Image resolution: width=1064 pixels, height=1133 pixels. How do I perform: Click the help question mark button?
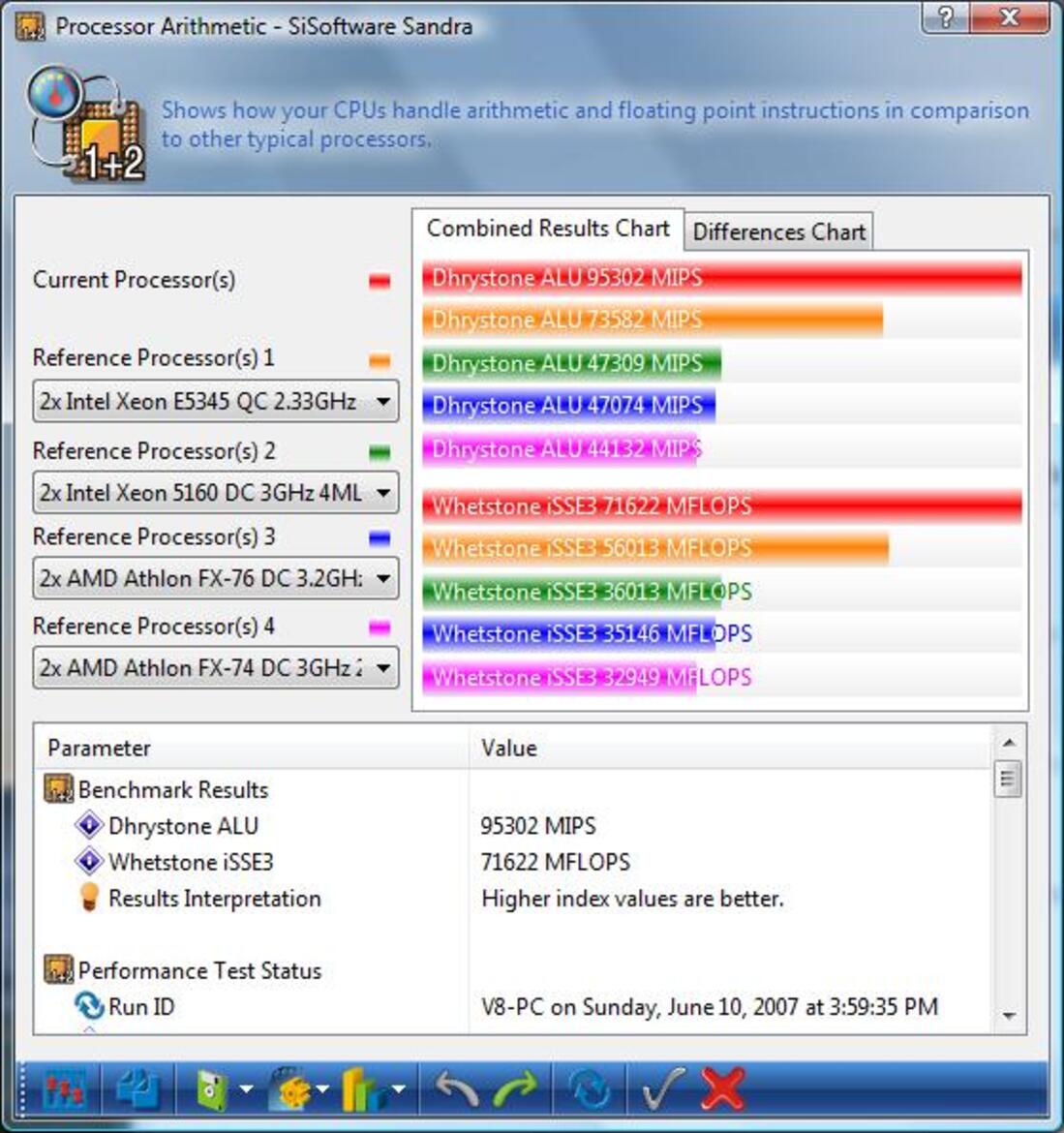pyautogui.click(x=946, y=17)
